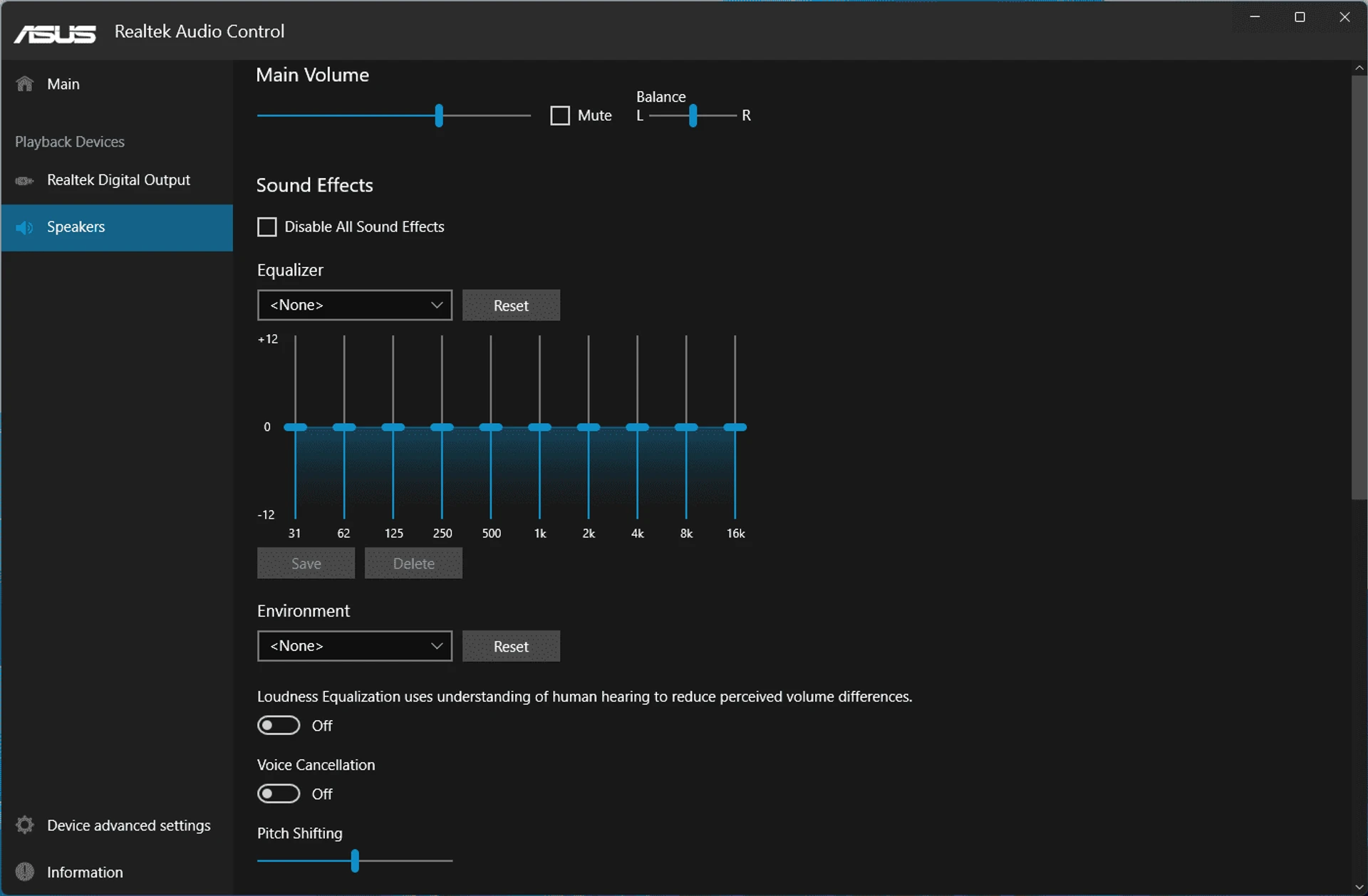The height and width of the screenshot is (896, 1368).
Task: Click the Main home icon
Action: pos(25,84)
